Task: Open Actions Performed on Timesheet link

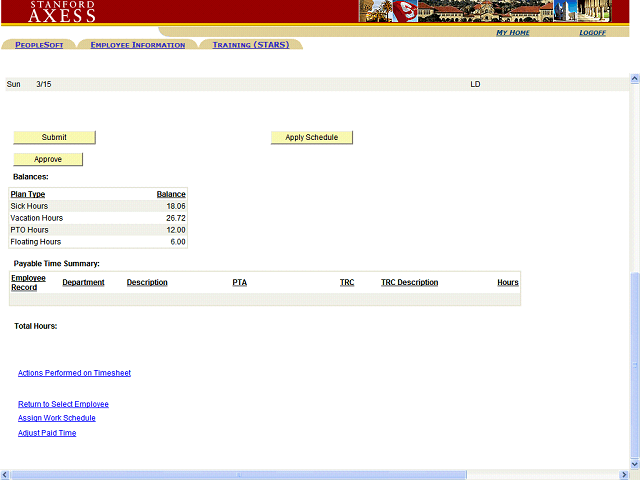Action: click(74, 373)
